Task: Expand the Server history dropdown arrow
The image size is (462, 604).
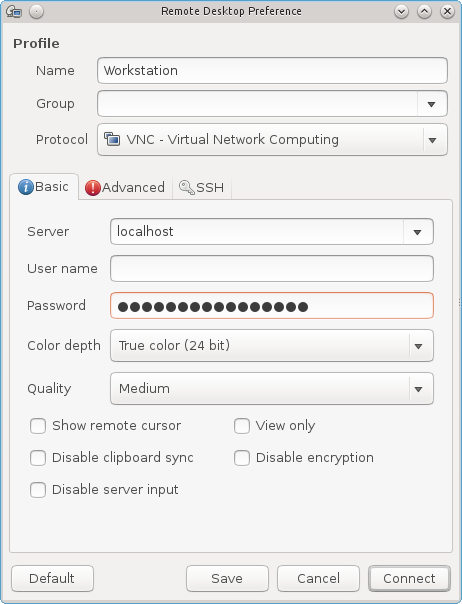Action: point(418,232)
